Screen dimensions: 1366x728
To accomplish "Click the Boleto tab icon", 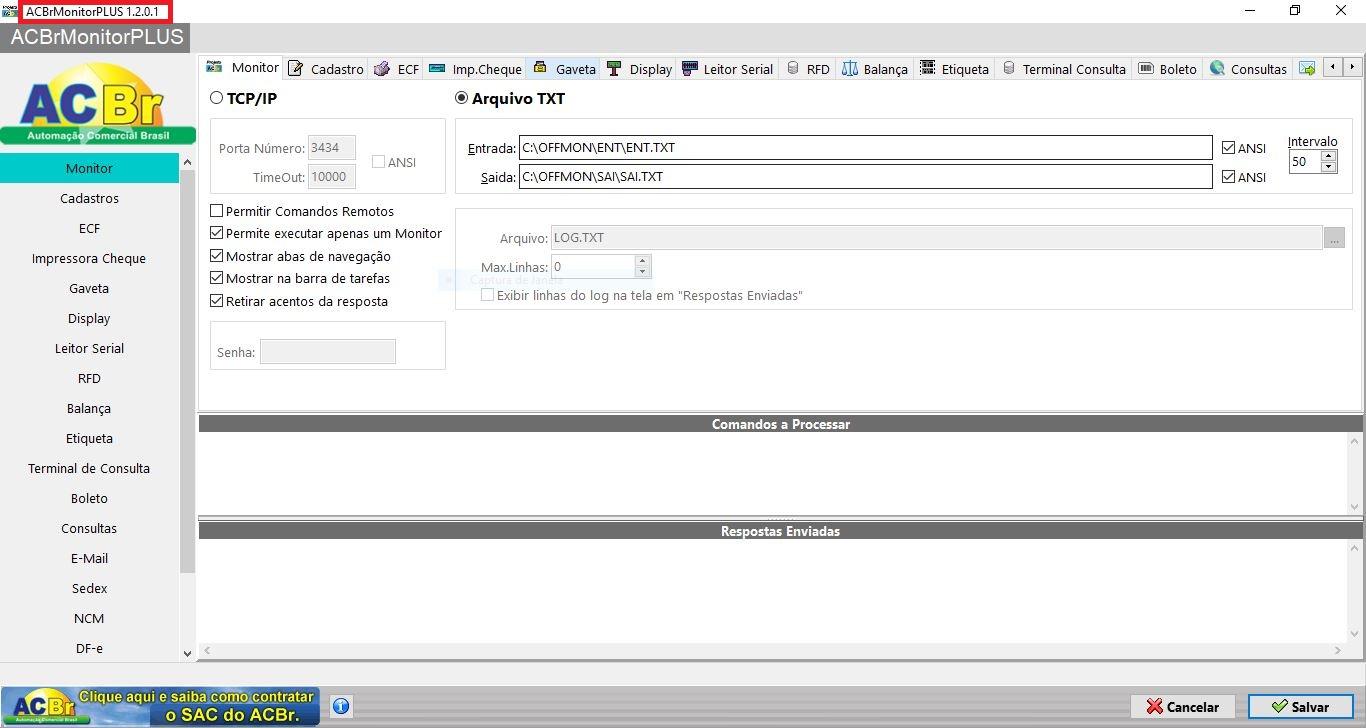I will 1145,68.
